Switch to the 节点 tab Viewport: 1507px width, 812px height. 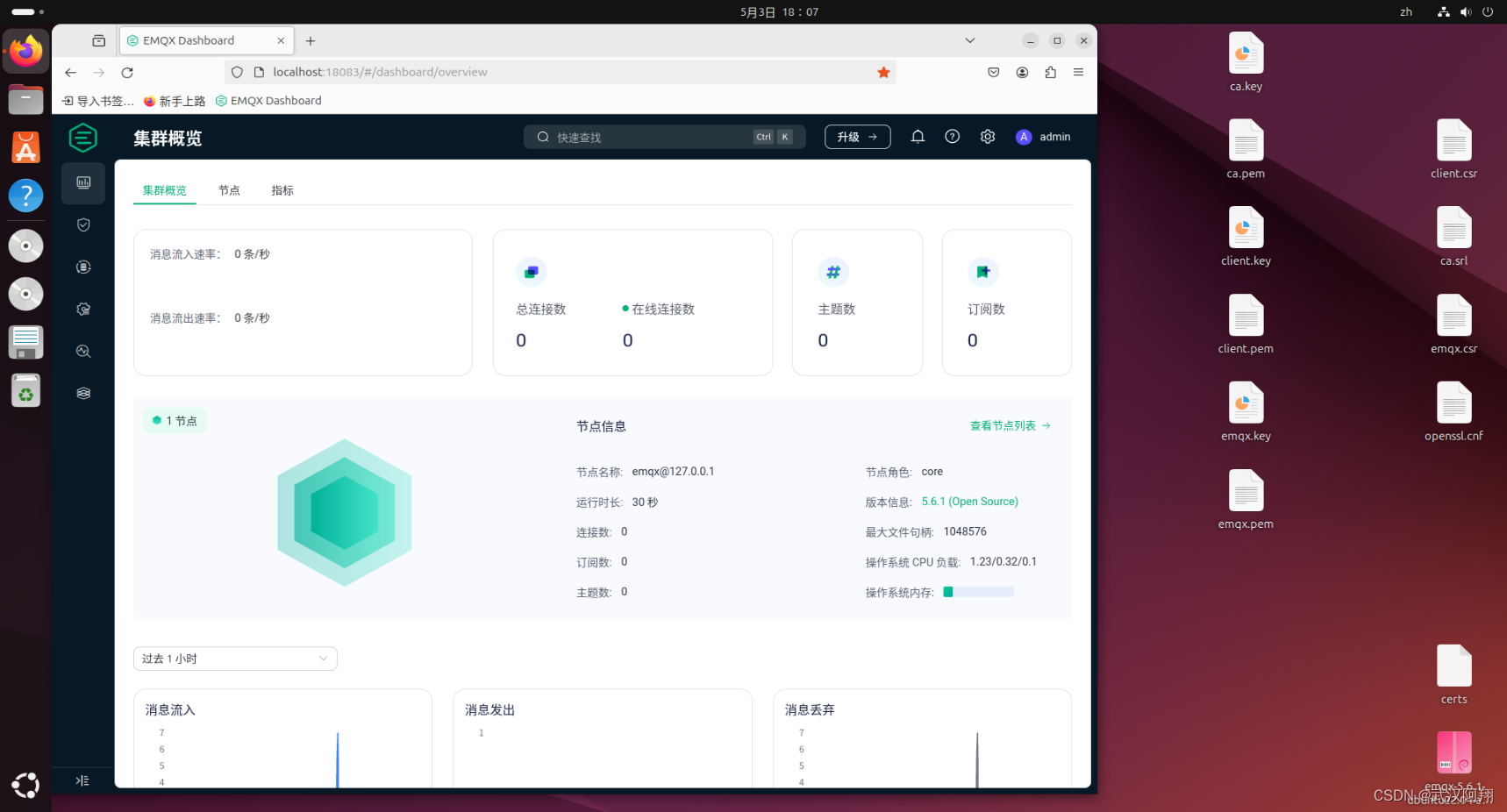pos(229,190)
